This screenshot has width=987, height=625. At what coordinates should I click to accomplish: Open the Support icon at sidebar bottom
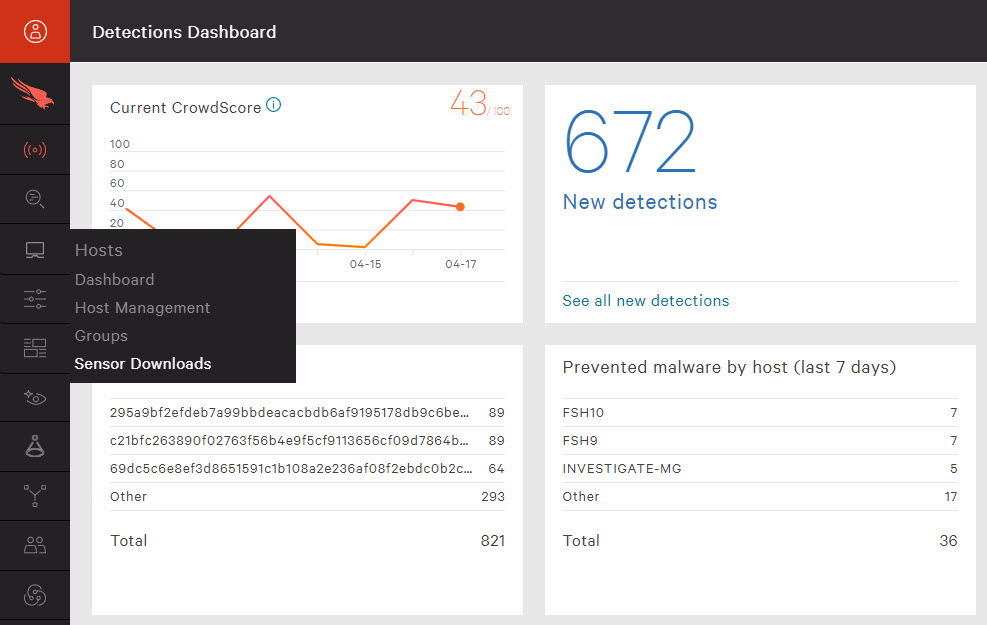[34, 594]
